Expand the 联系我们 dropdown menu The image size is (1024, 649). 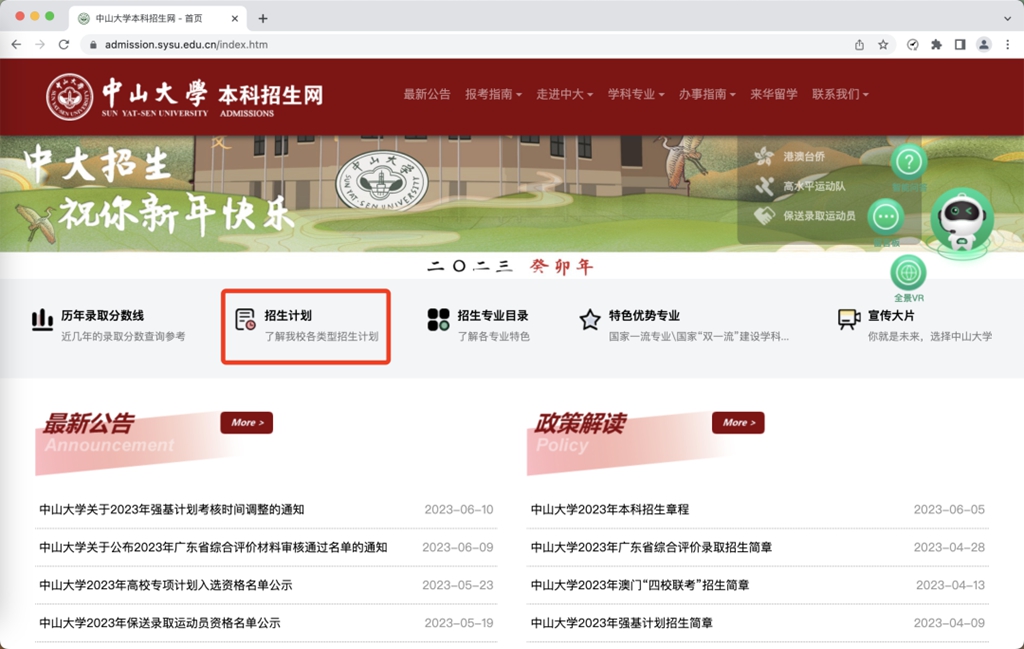840,94
